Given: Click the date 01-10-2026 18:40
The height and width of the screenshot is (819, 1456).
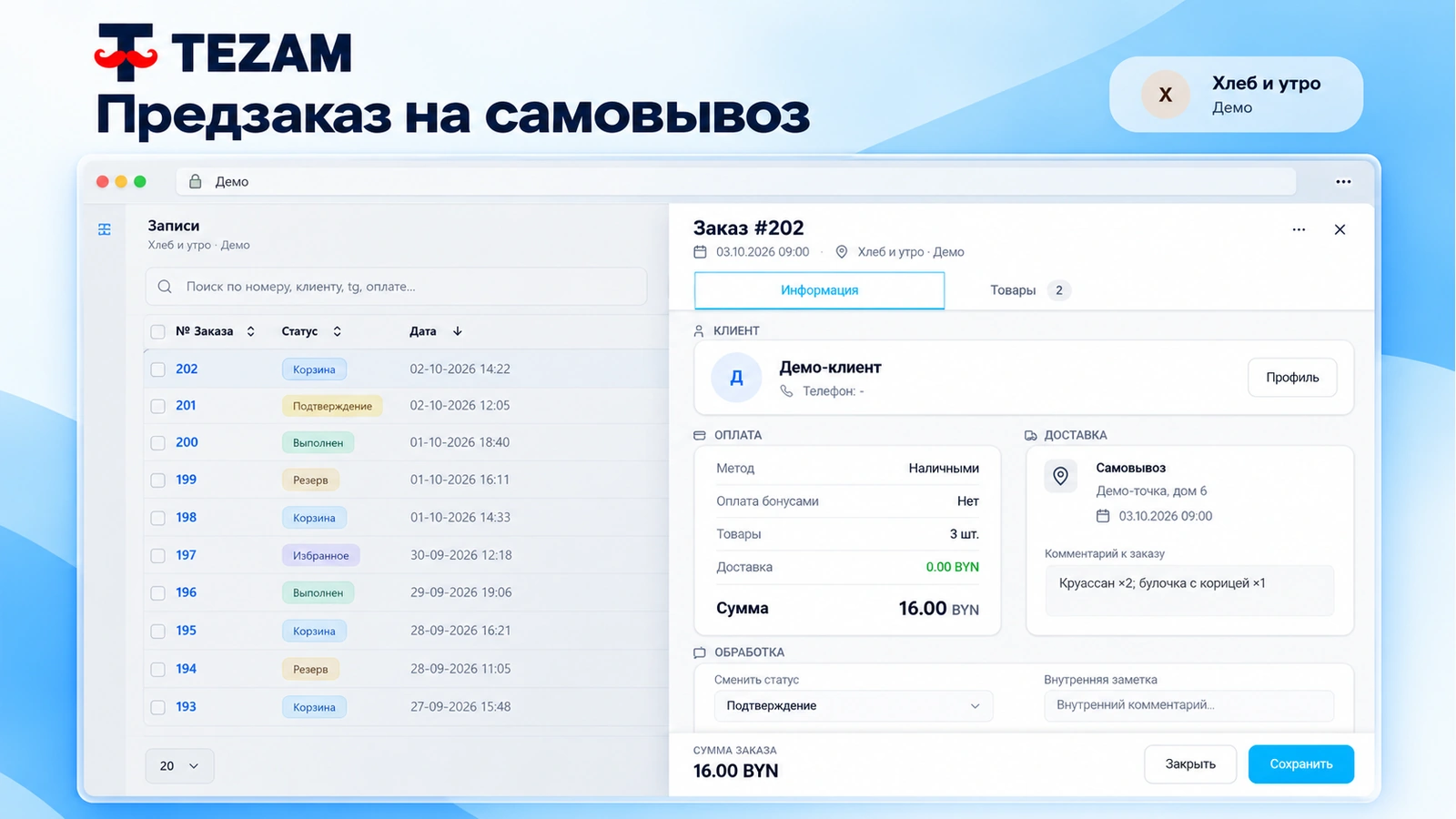Looking at the screenshot, I should [460, 442].
